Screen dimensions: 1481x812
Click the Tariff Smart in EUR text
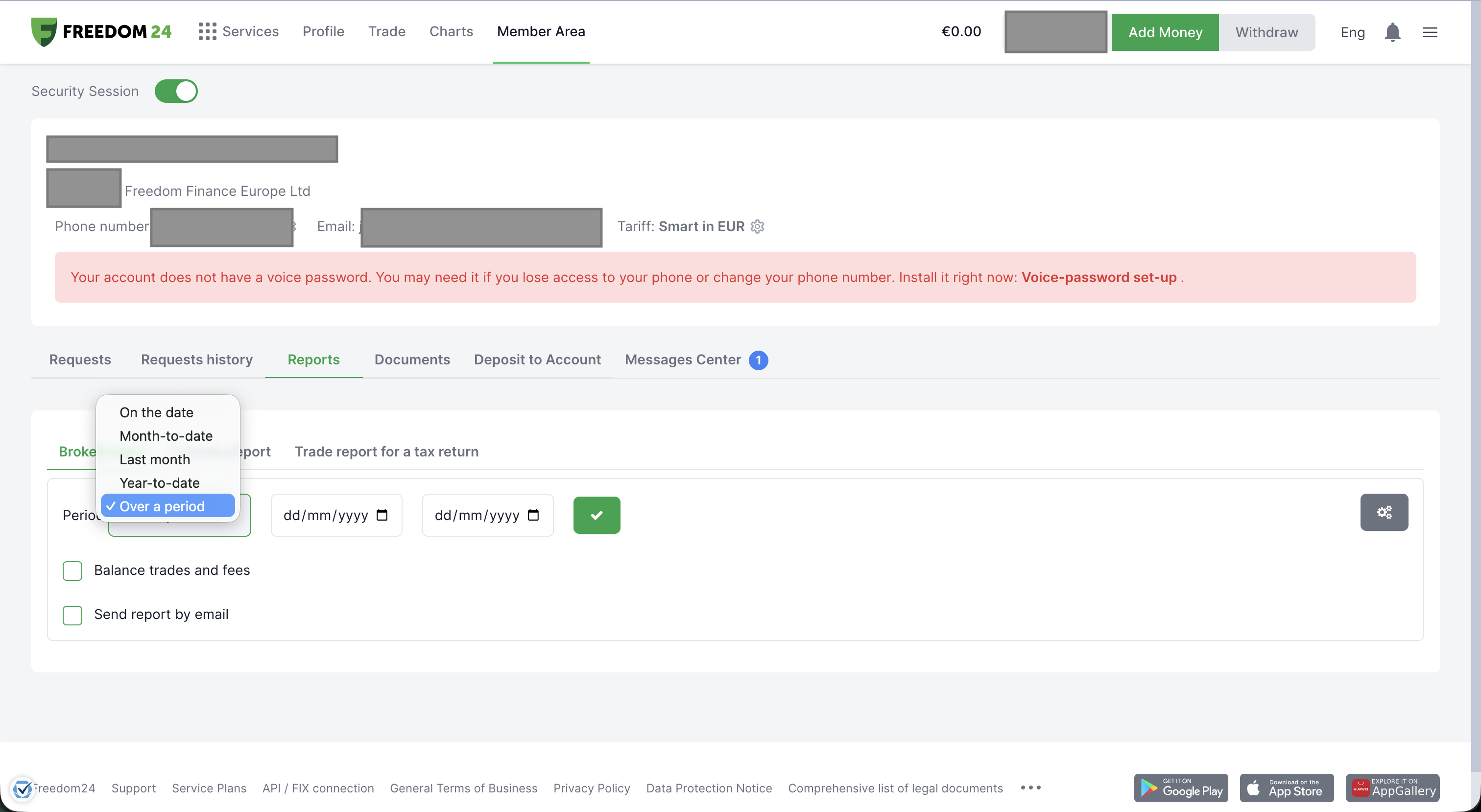click(681, 227)
